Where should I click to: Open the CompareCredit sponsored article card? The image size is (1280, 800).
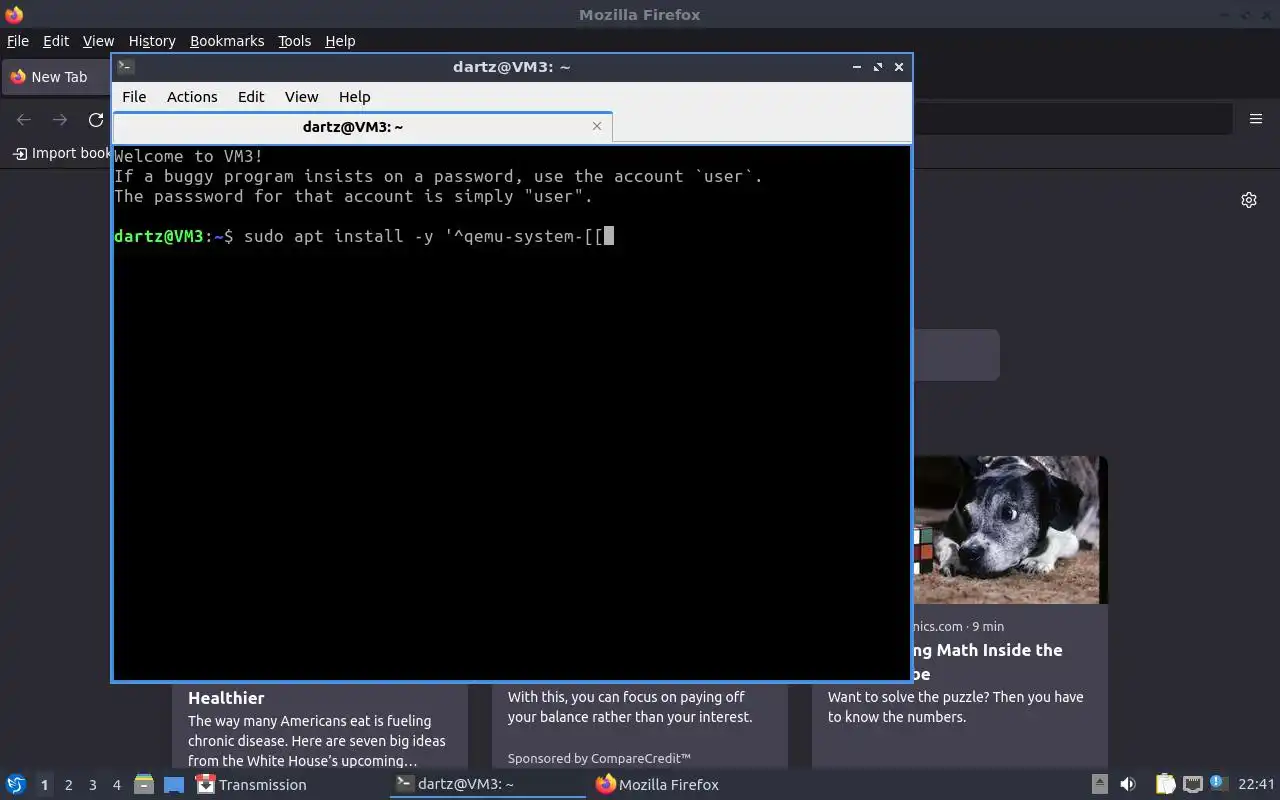640,726
